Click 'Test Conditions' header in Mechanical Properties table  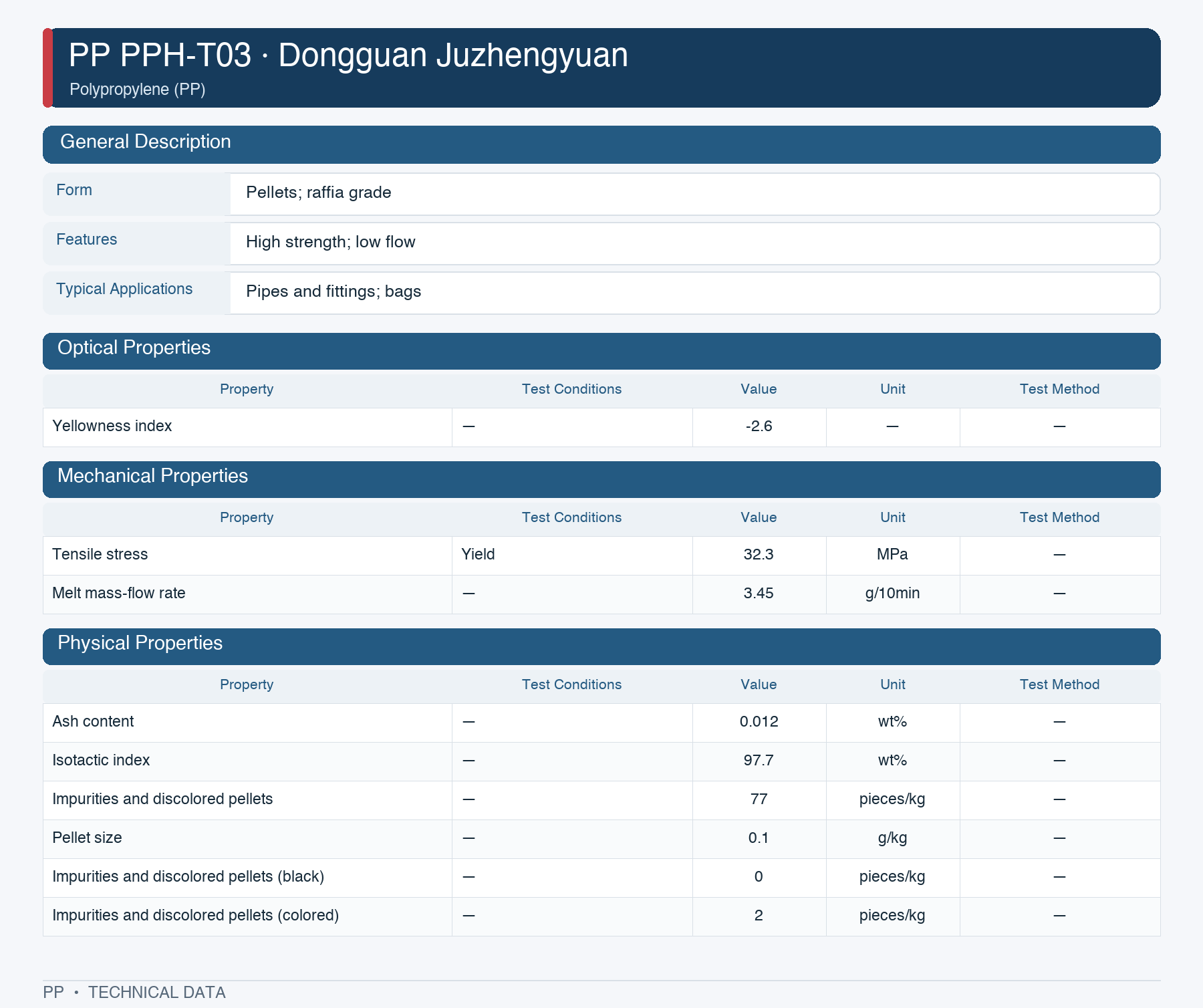(571, 517)
